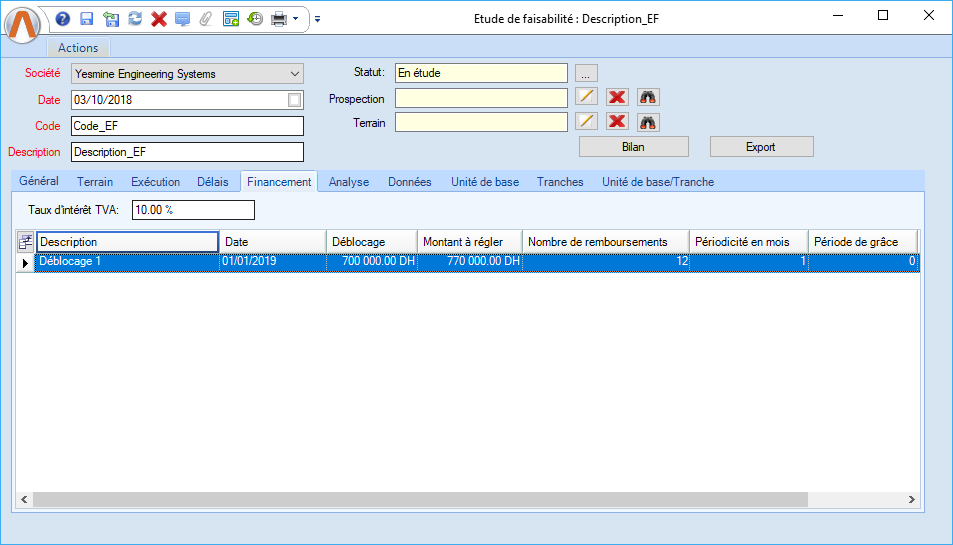The image size is (953, 545).
Task: Click the refresh arrows toolbar icon
Action: (134, 19)
